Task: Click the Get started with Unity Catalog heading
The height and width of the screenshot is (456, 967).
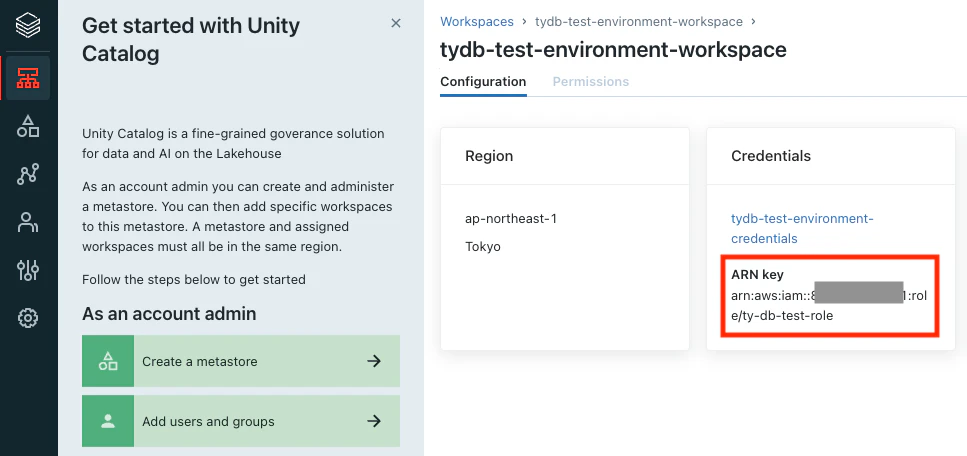Action: point(191,39)
